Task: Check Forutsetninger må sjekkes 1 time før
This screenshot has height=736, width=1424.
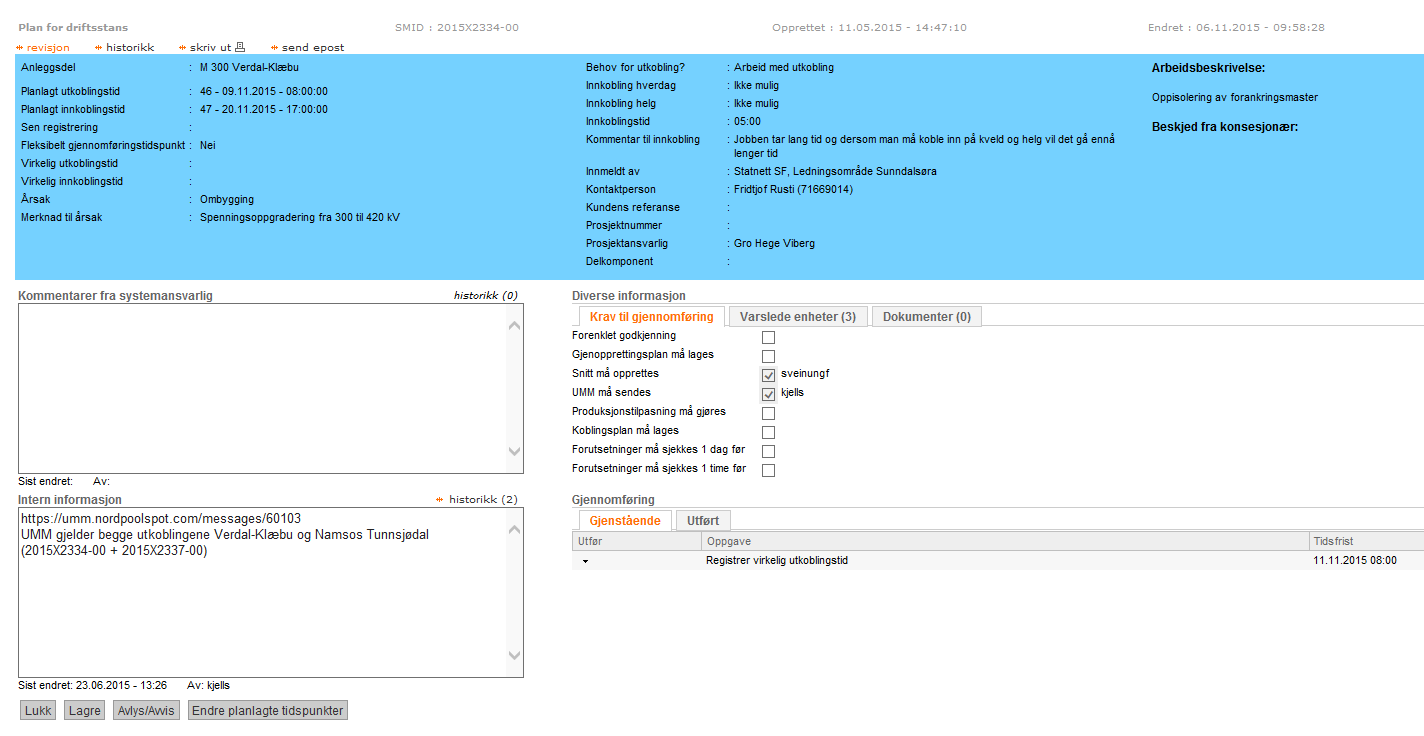Action: click(768, 470)
